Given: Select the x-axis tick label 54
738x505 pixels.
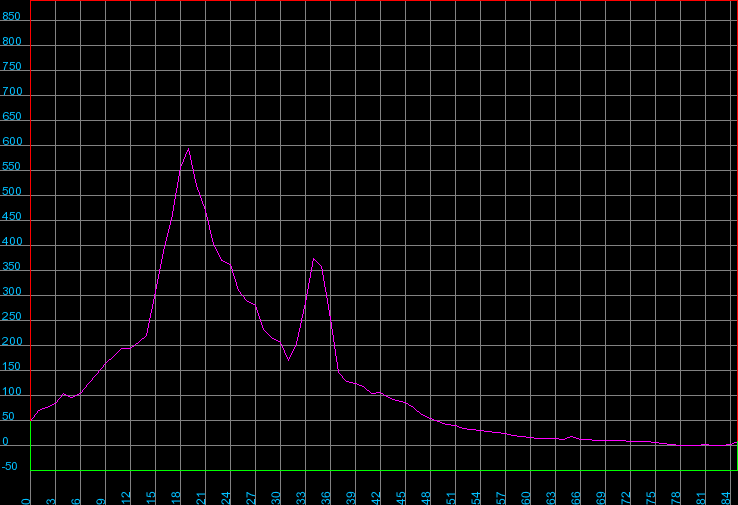Looking at the screenshot, I should point(476,498).
